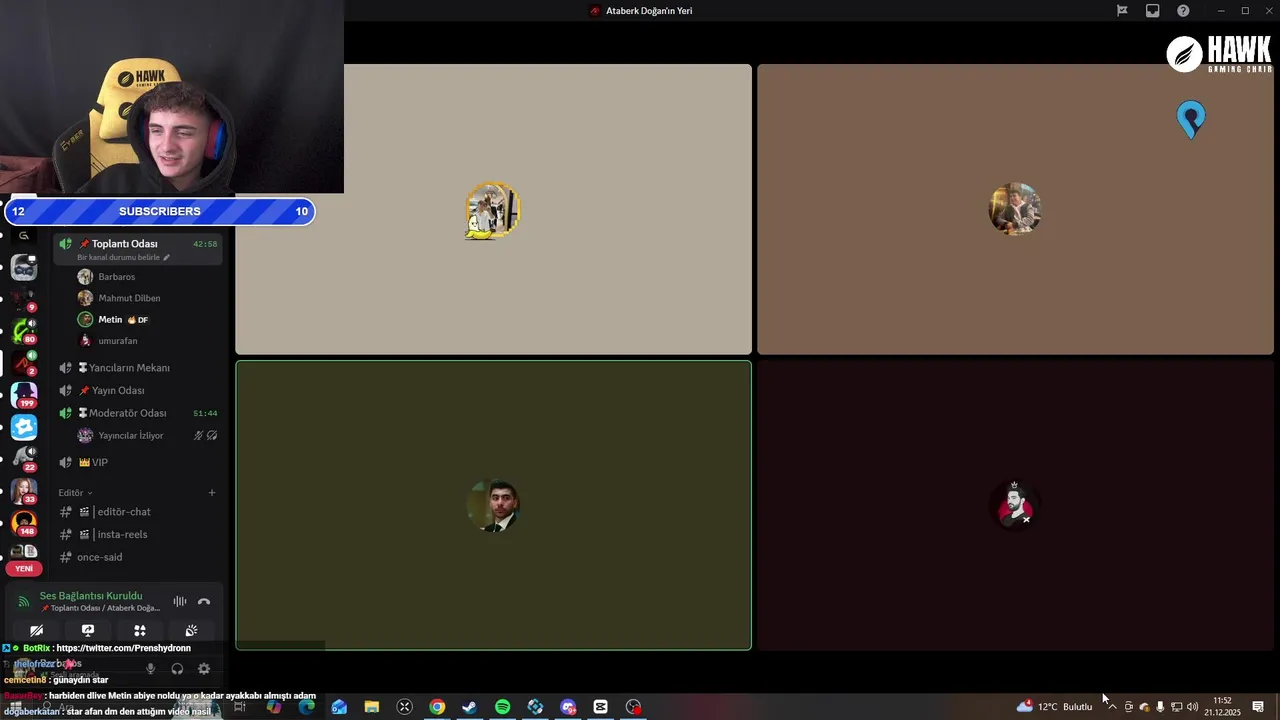
Task: Open Toplantı Odası / Ataberk Doğa... link
Action: coord(100,608)
